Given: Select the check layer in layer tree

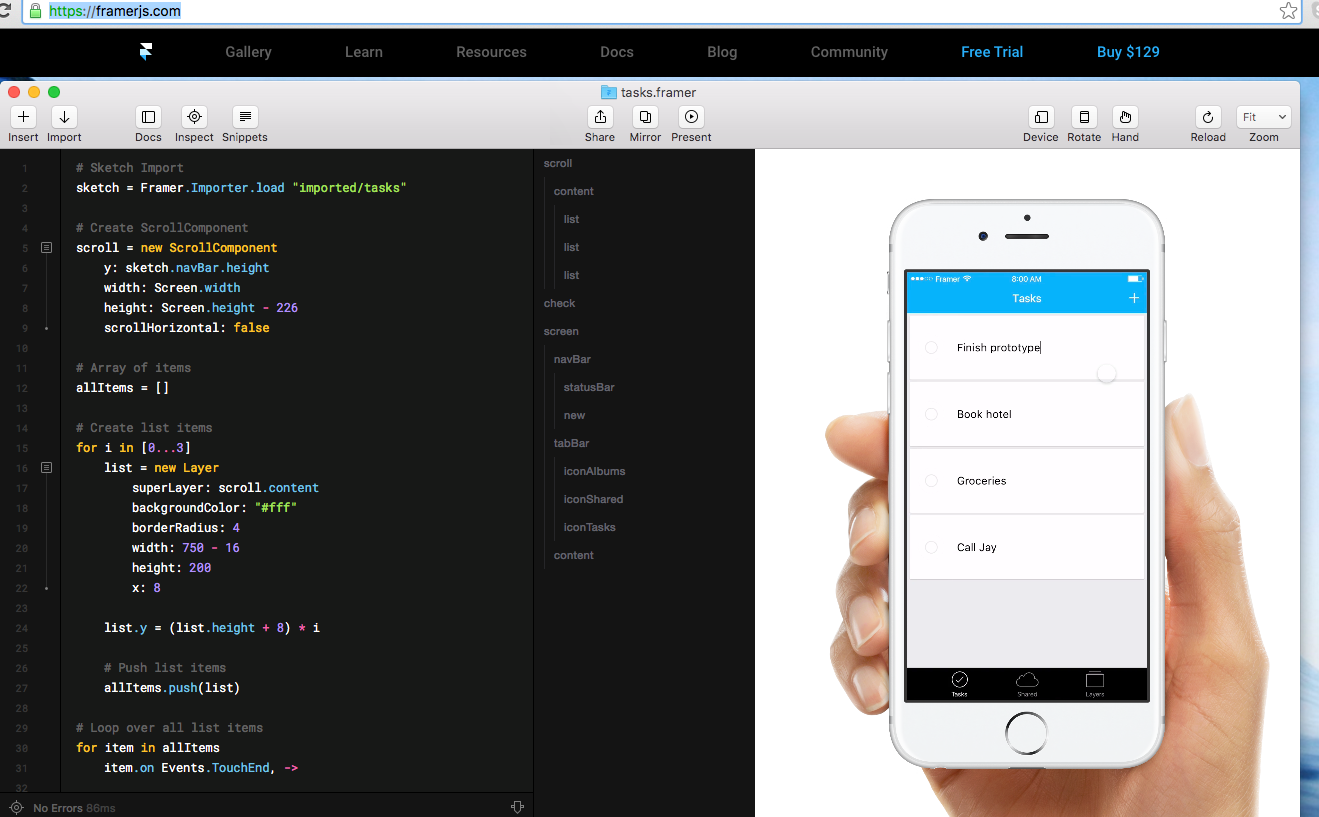Looking at the screenshot, I should tap(560, 303).
